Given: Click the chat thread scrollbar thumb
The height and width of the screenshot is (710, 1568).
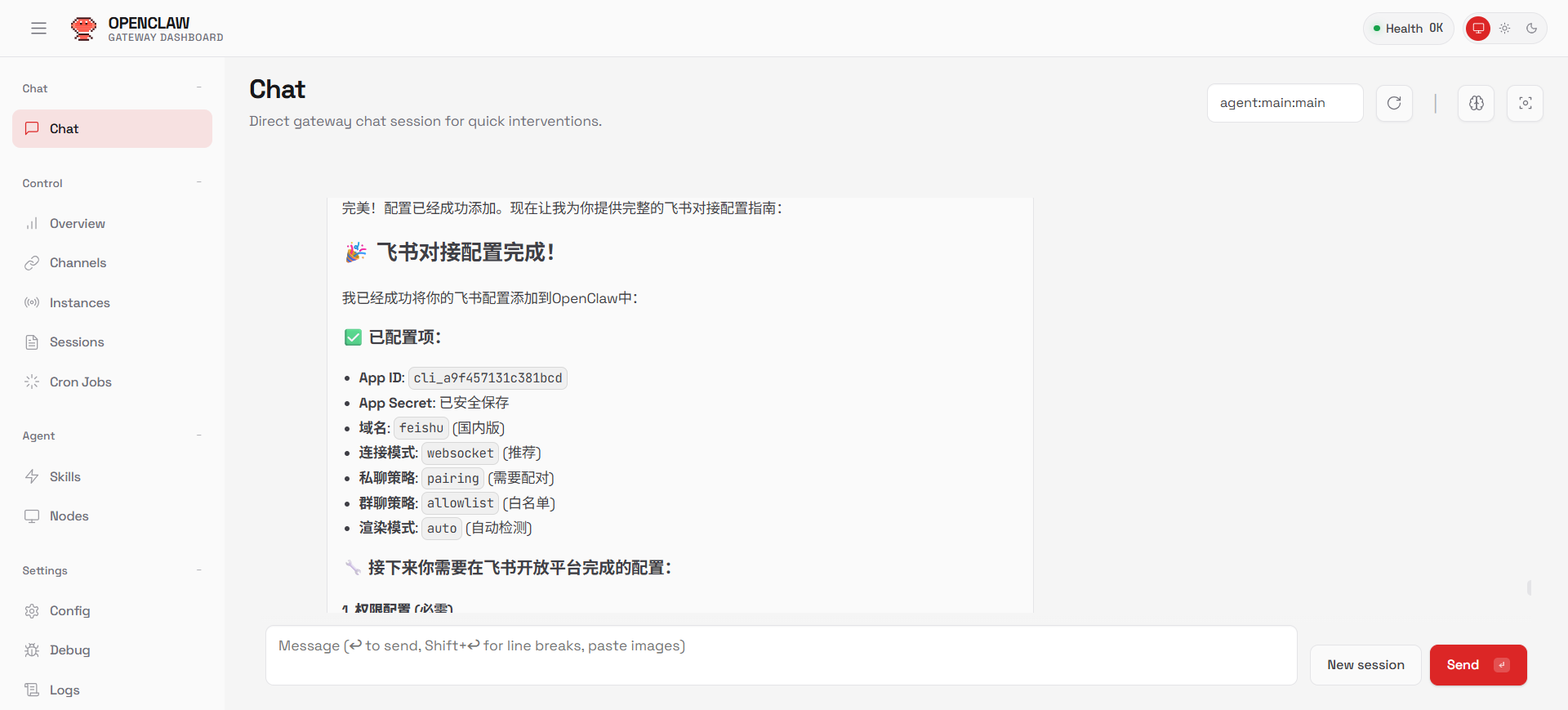Looking at the screenshot, I should point(1529,587).
